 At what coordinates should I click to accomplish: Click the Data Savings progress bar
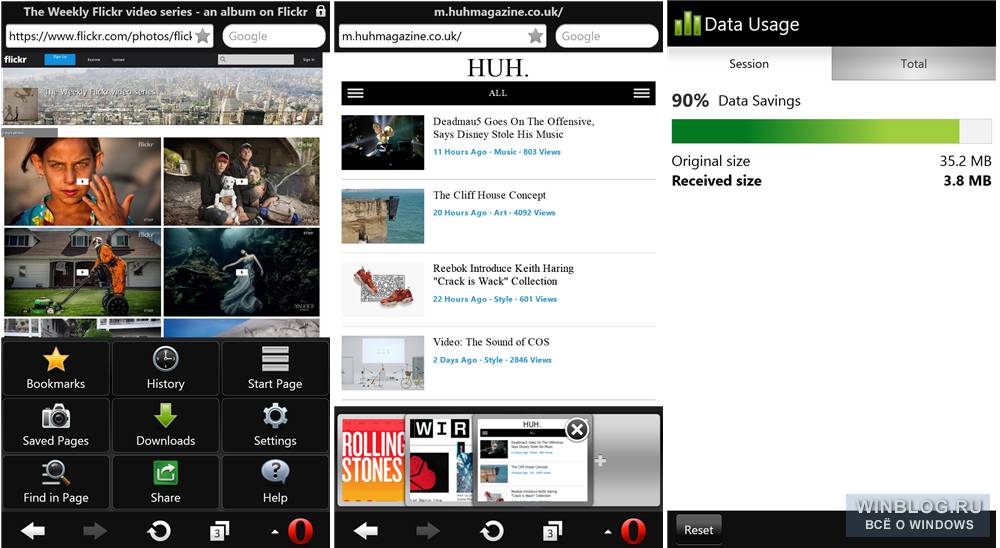point(832,131)
